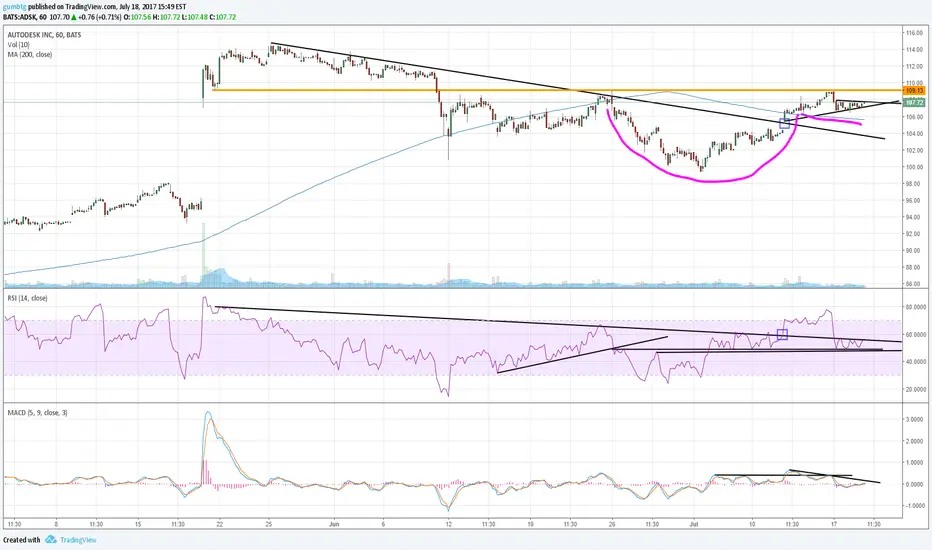Screen dimensions: 932x550
Task: Select the MA (200, close) indicator label
Action: point(30,54)
